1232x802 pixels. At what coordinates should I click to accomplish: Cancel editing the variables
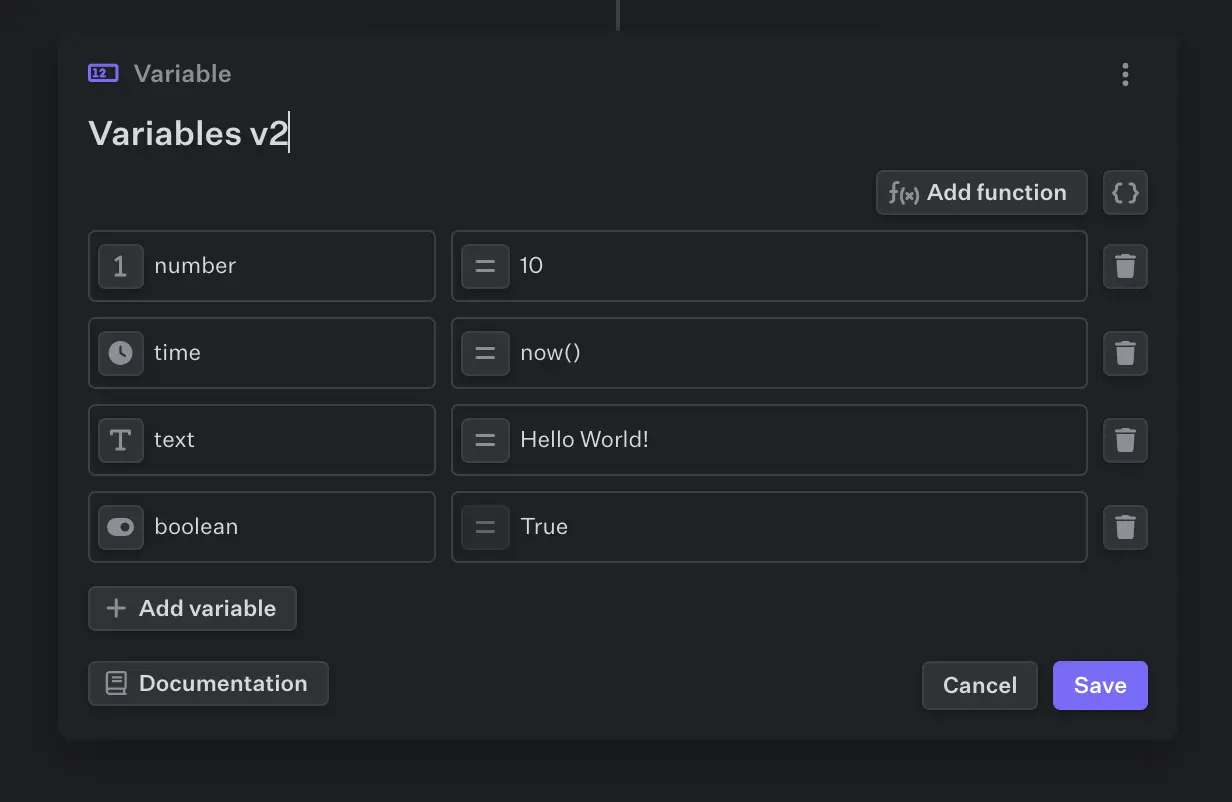979,685
